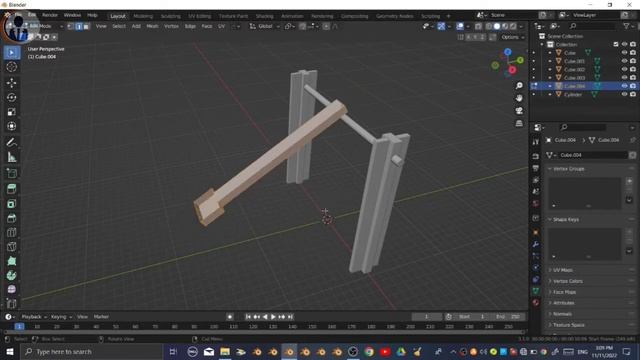Open the Window menu
Image resolution: width=640 pixels, height=360 pixels.
72,15
